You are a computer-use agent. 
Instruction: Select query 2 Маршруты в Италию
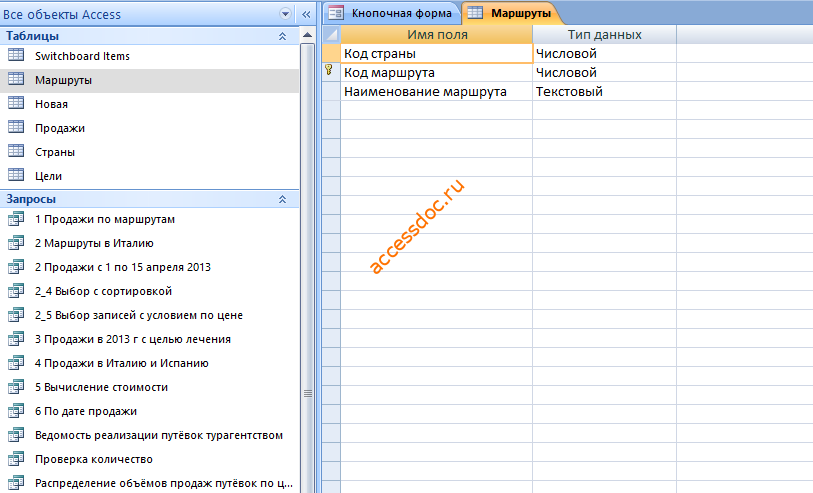[x=149, y=243]
